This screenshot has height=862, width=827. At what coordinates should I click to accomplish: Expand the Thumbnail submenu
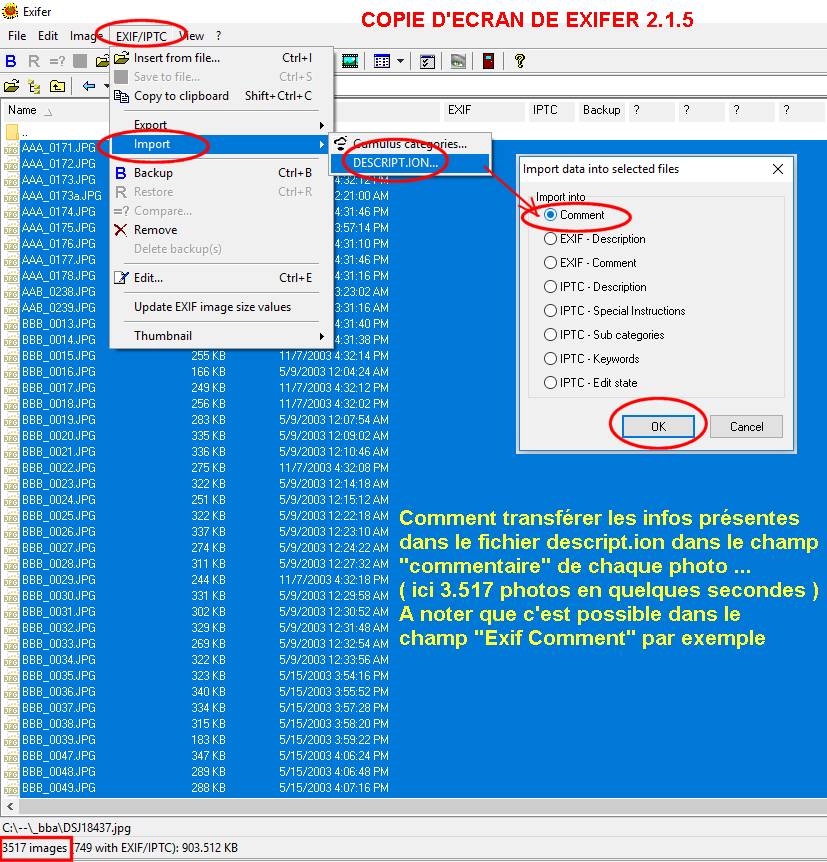point(221,336)
